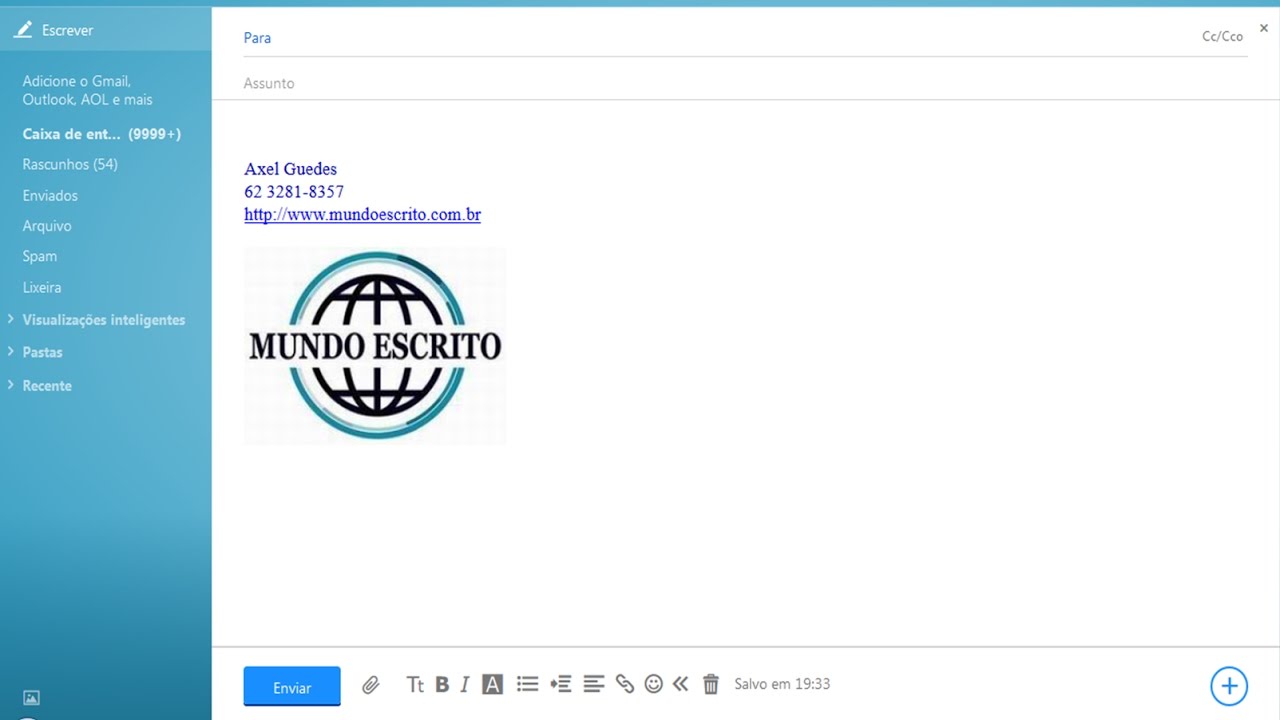Click the Assunto subject field
Screen dimensions: 1280x720
click(745, 84)
